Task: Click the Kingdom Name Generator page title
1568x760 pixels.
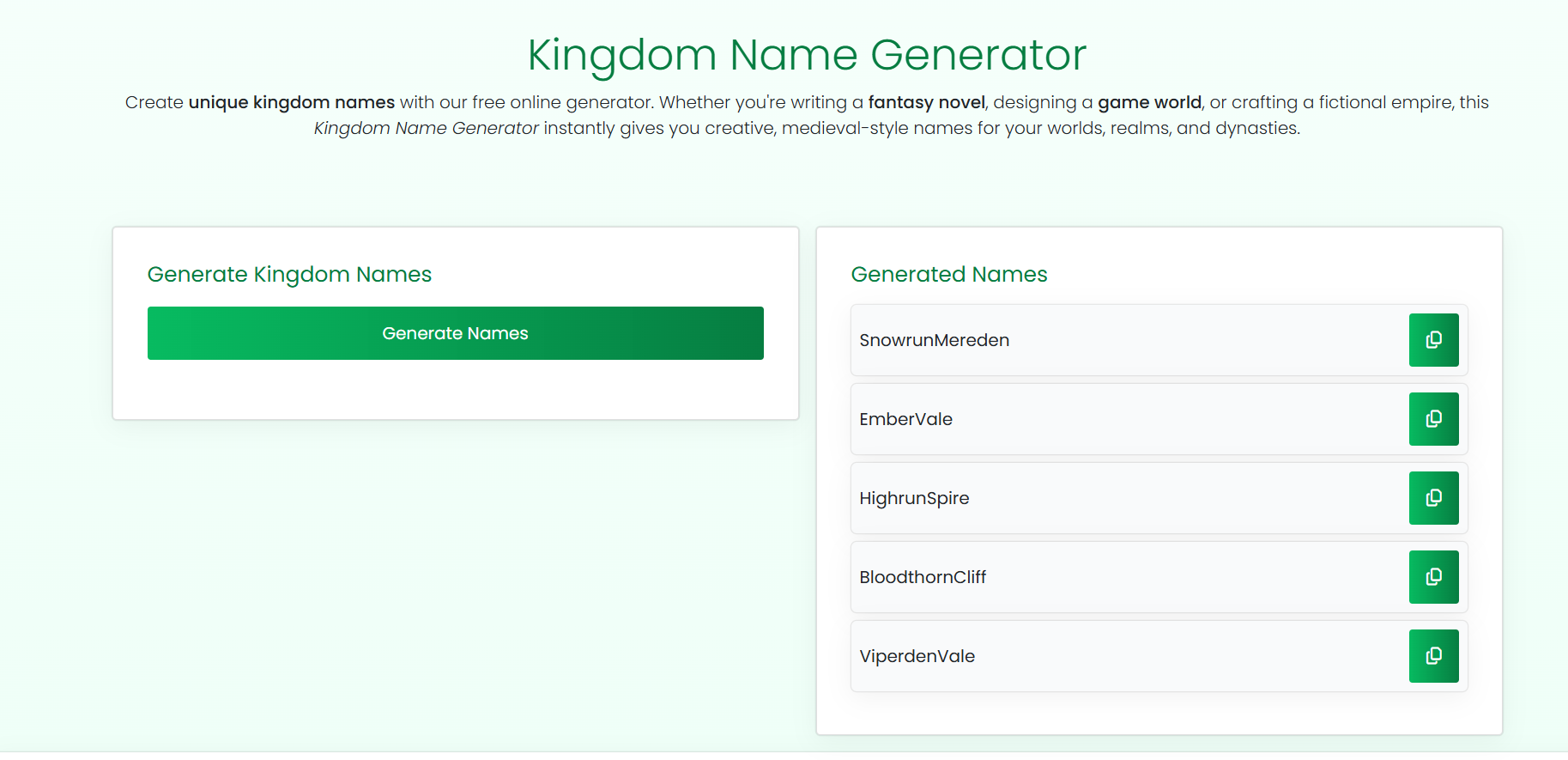Action: 806,55
